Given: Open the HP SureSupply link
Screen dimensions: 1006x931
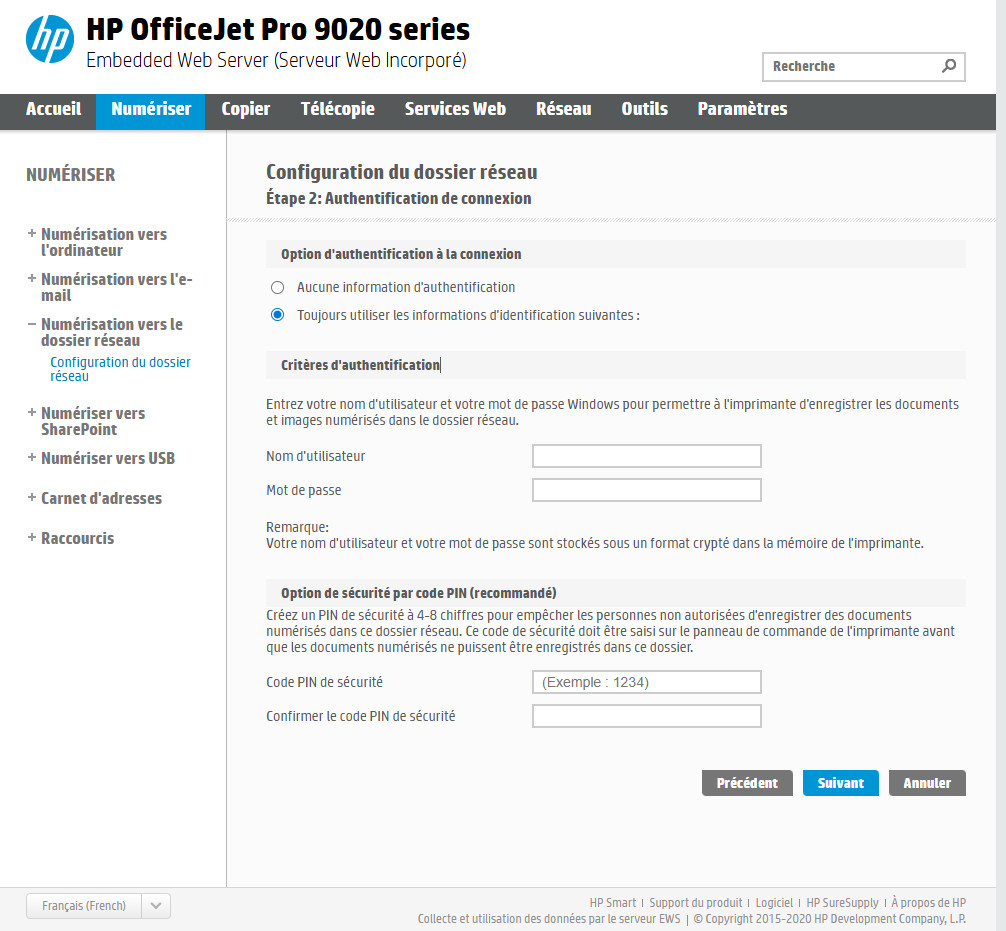Looking at the screenshot, I should coord(842,903).
